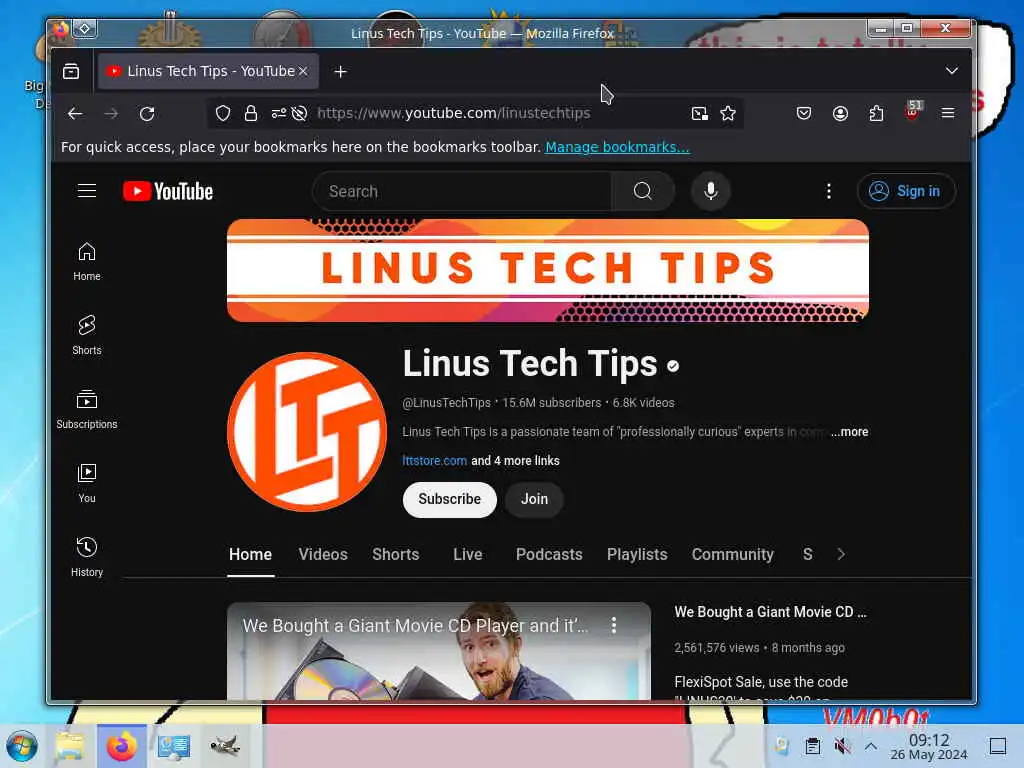Close the Linus Tech Tips tab

pyautogui.click(x=303, y=71)
